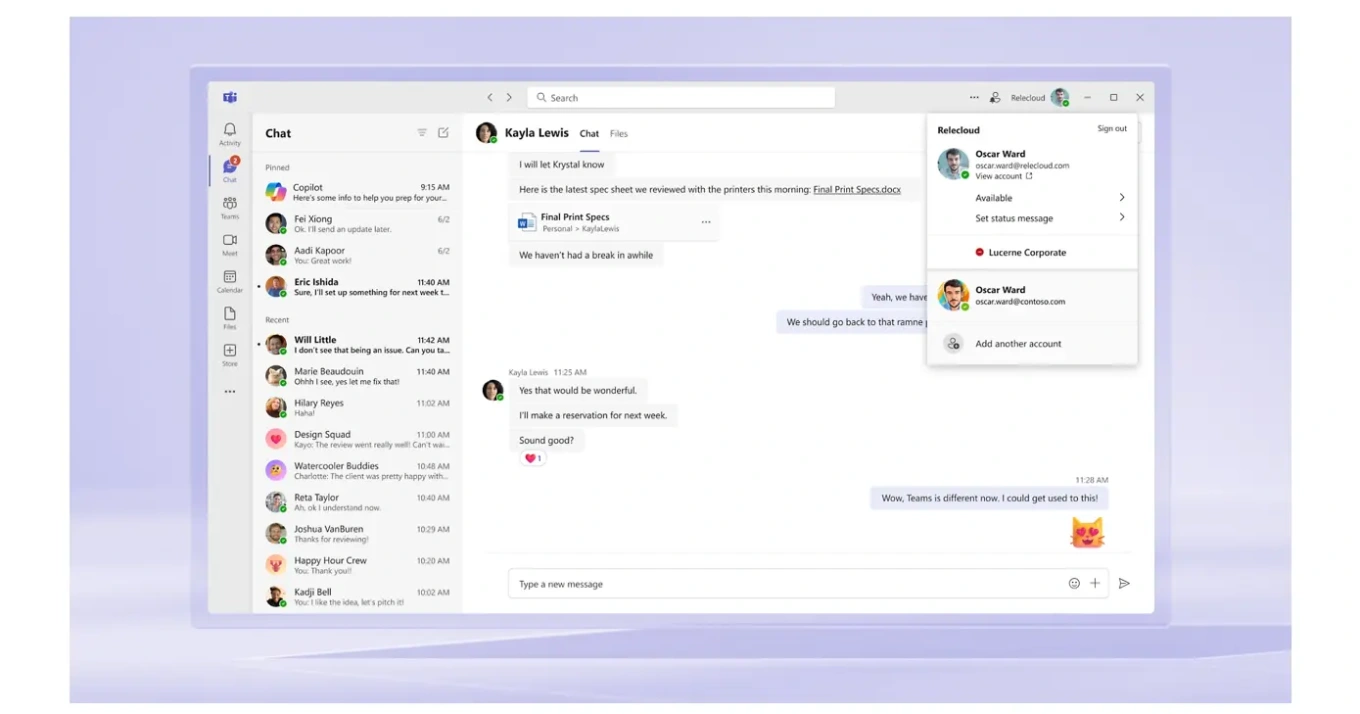Click the filter chats icon
Image resolution: width=1360 pixels, height=714 pixels.
422,133
